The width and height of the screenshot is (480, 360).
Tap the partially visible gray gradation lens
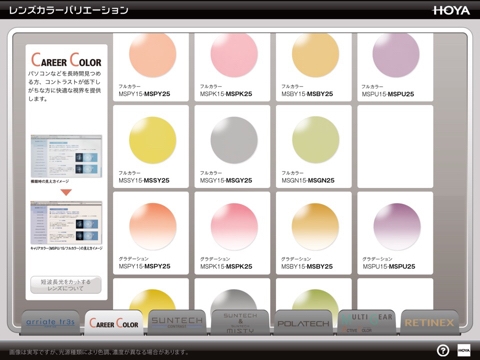(x=234, y=299)
